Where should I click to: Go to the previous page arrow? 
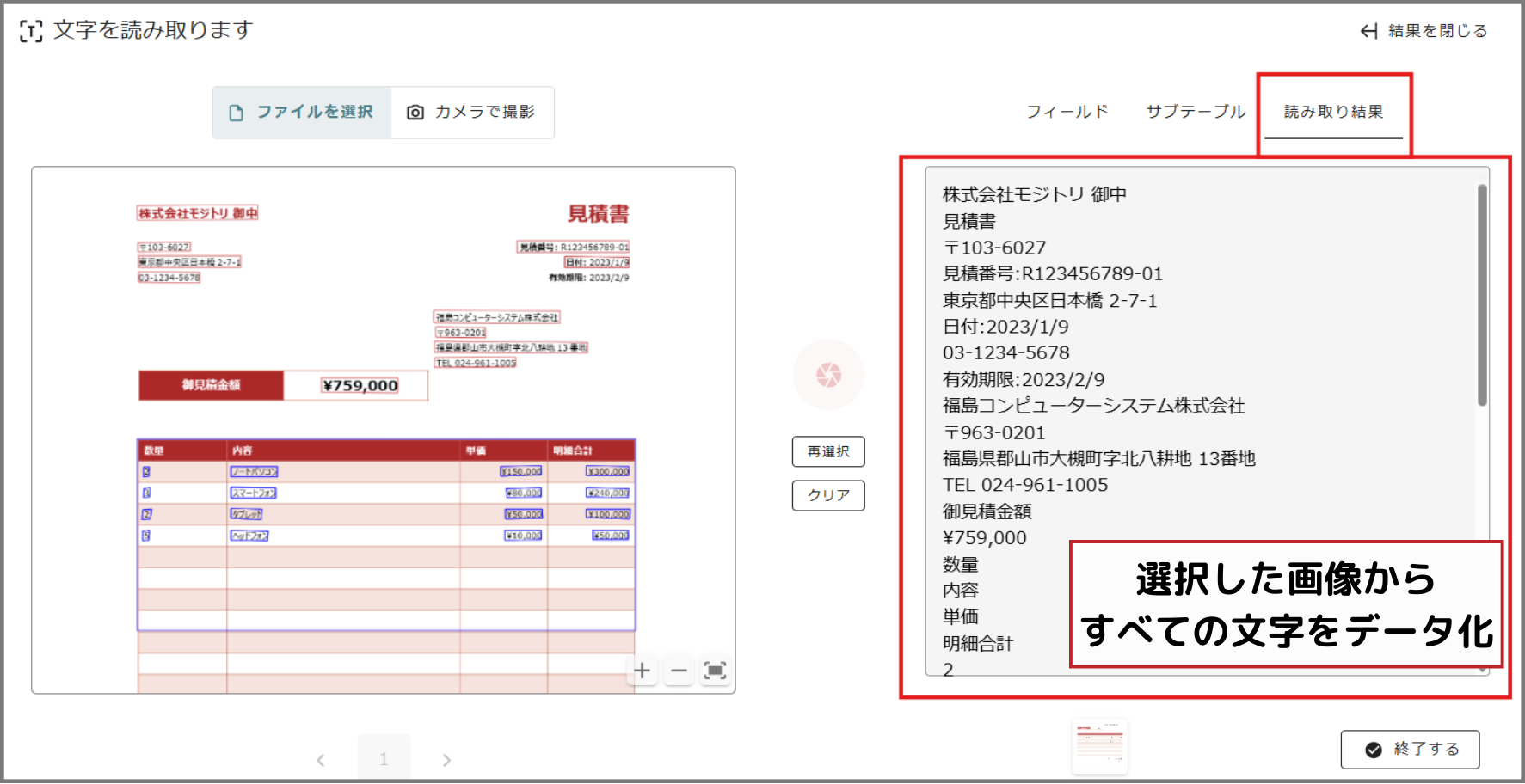click(x=321, y=760)
